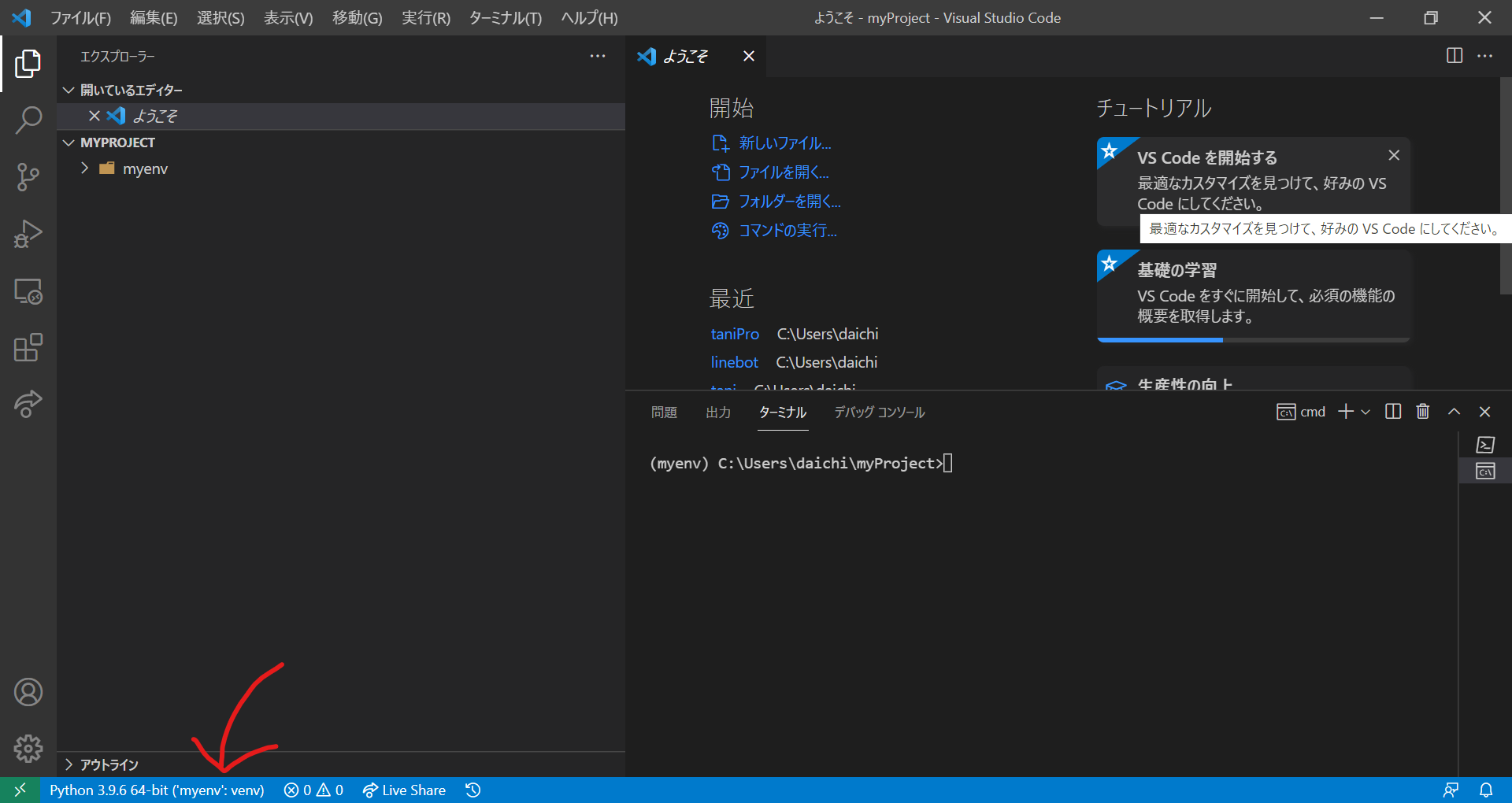1512x803 pixels.
Task: Click the history clock icon in status bar
Action: click(473, 790)
